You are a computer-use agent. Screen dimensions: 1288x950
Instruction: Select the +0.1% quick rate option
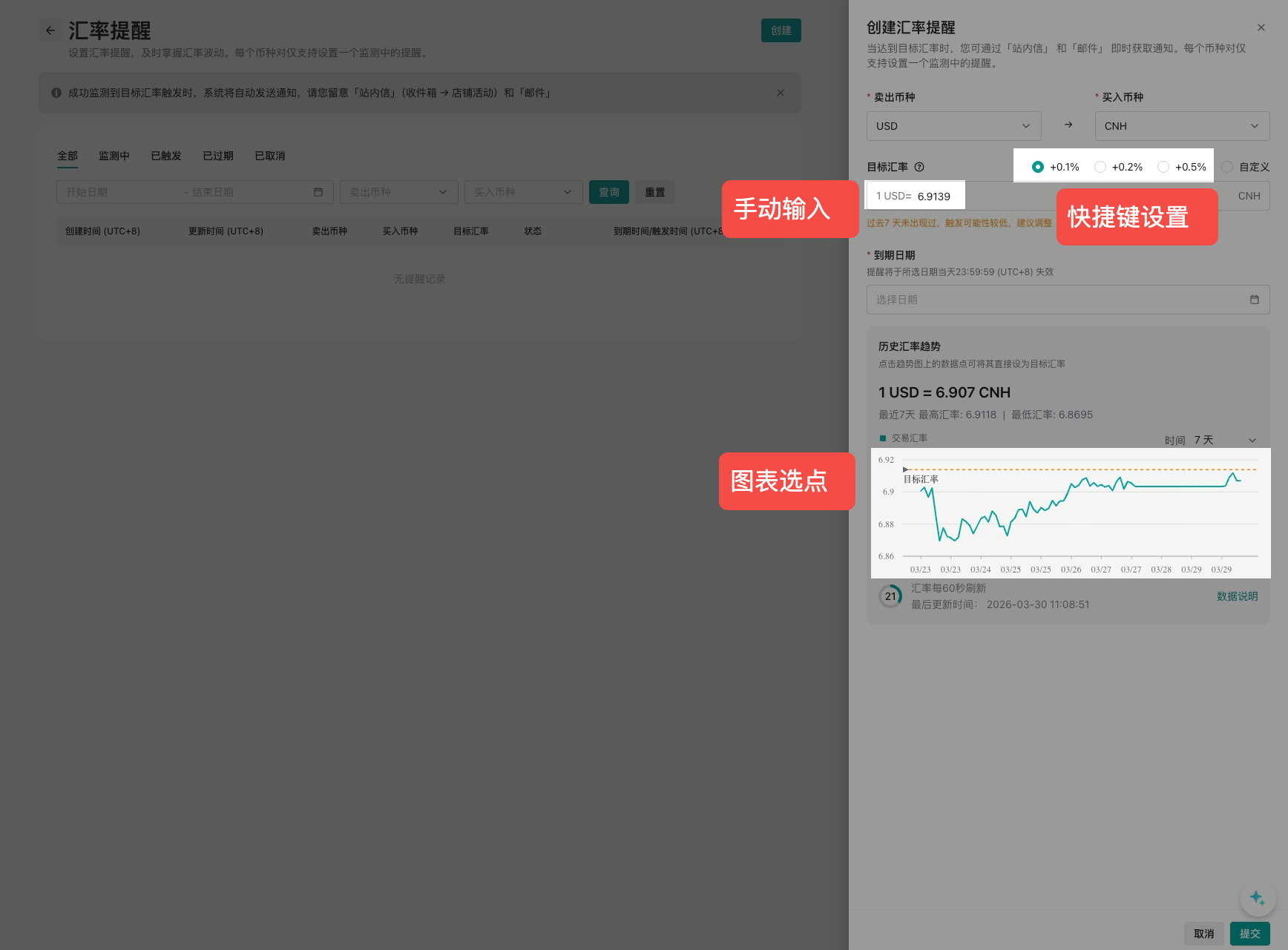coord(1038,167)
